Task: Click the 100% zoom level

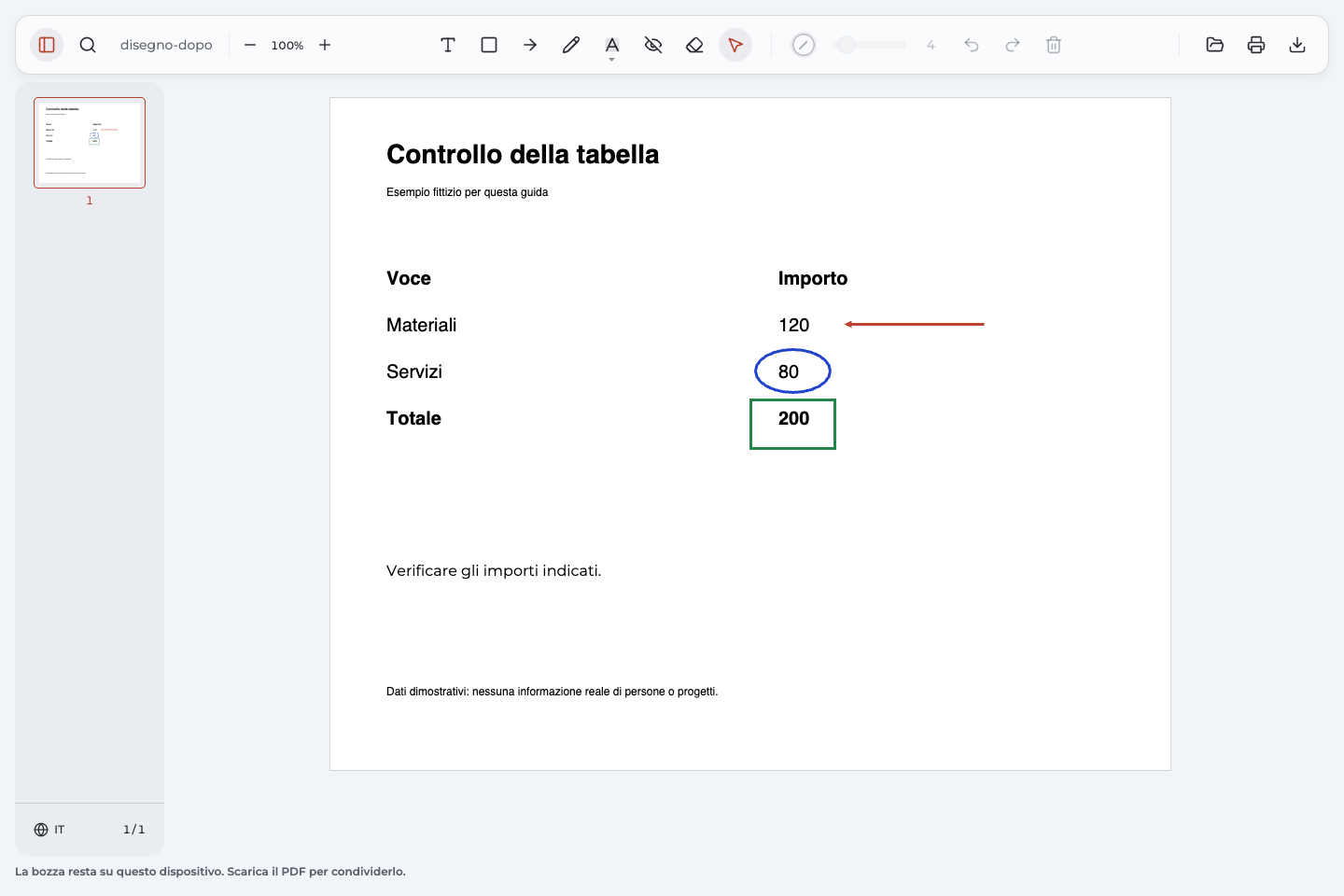Action: click(287, 45)
